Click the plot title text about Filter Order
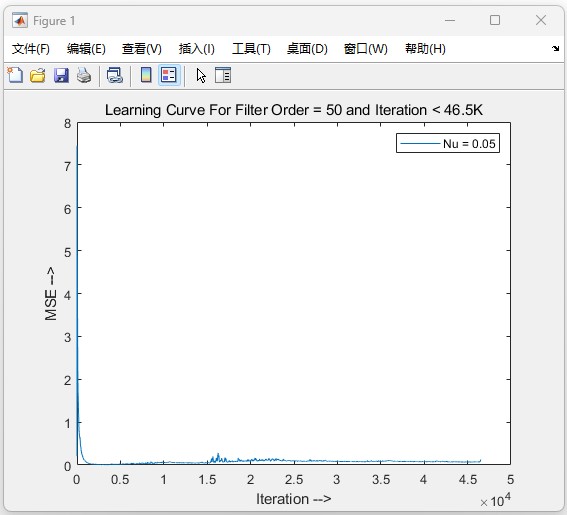Viewport: 567px width, 515px height. (x=294, y=110)
